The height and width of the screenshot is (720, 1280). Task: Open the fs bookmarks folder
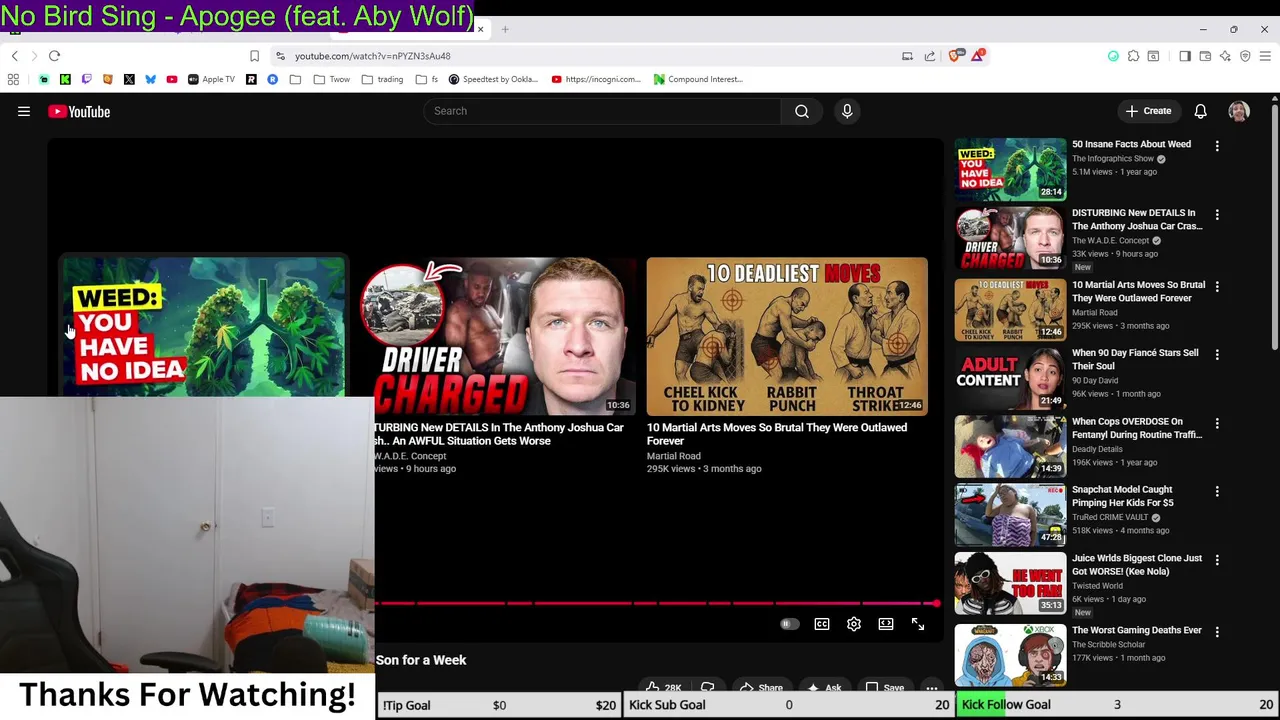[x=427, y=79]
